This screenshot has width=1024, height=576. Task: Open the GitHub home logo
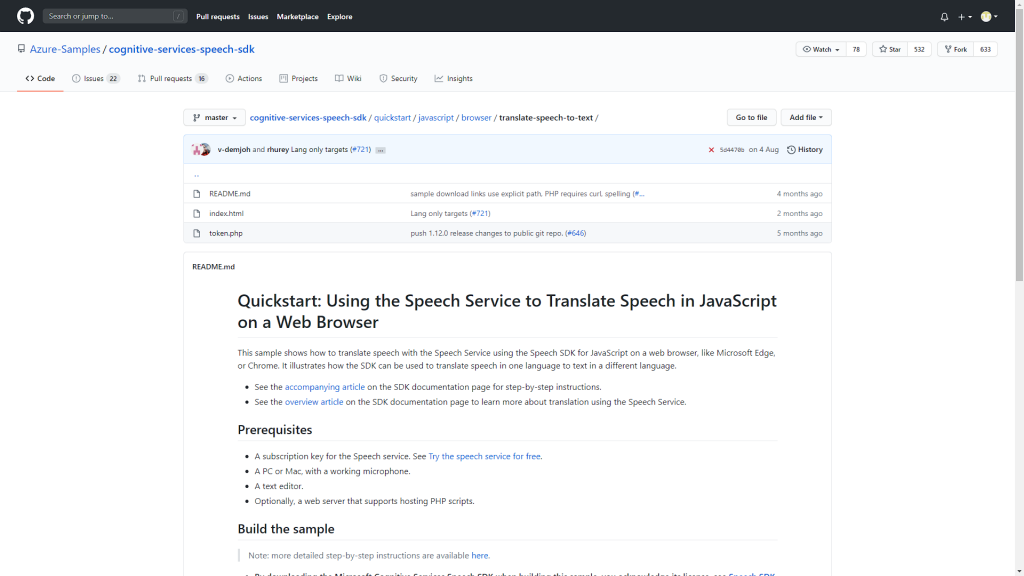coord(25,16)
